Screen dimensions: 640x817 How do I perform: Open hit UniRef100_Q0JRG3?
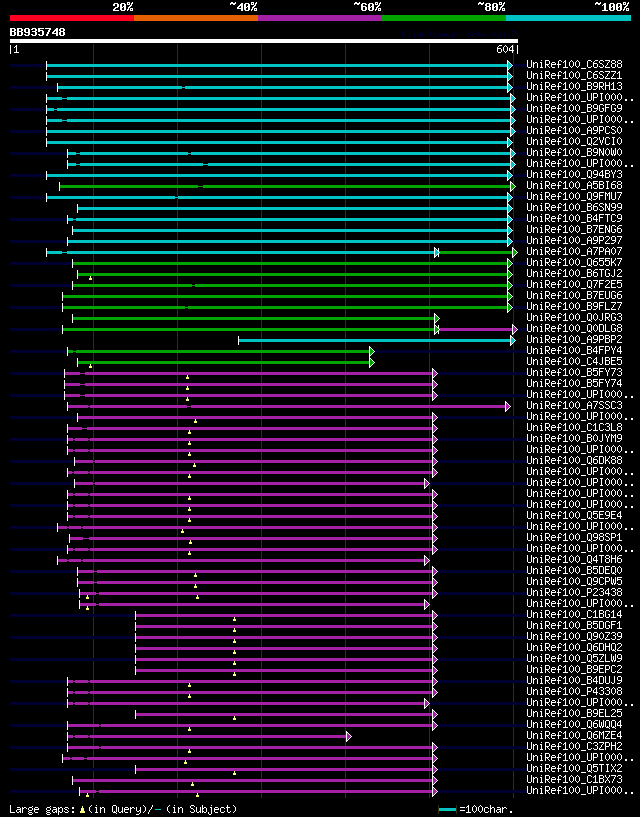(574, 317)
